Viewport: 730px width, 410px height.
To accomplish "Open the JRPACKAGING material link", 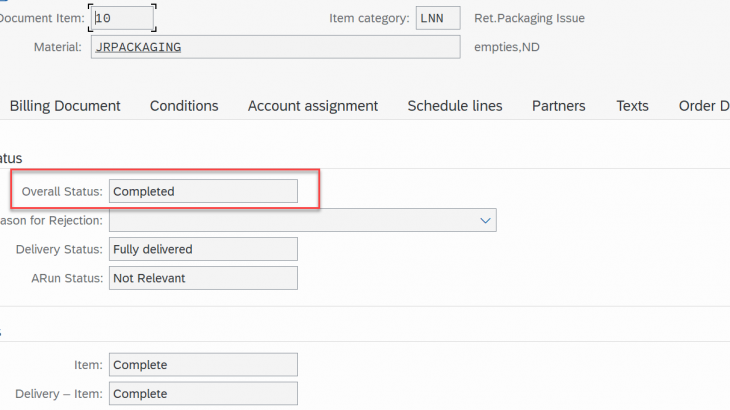I will [x=138, y=47].
